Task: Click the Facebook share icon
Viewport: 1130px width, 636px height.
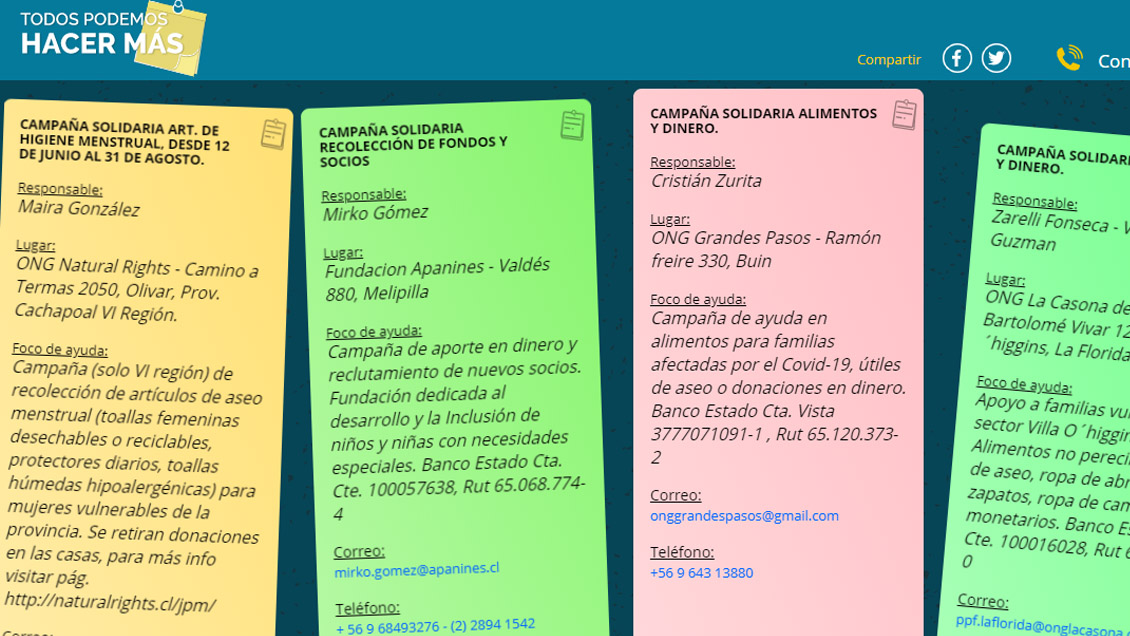Action: coord(956,58)
